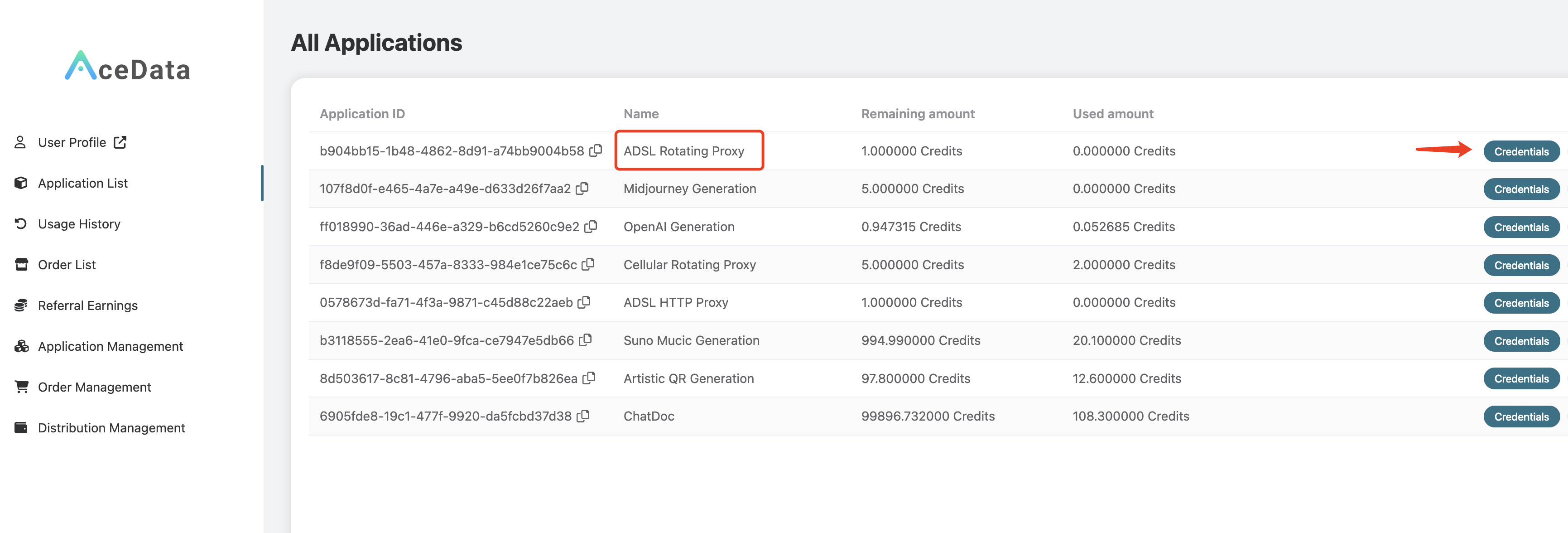Copy the Cellular Rotating Proxy application ID
1568x533 pixels.
[x=588, y=264]
